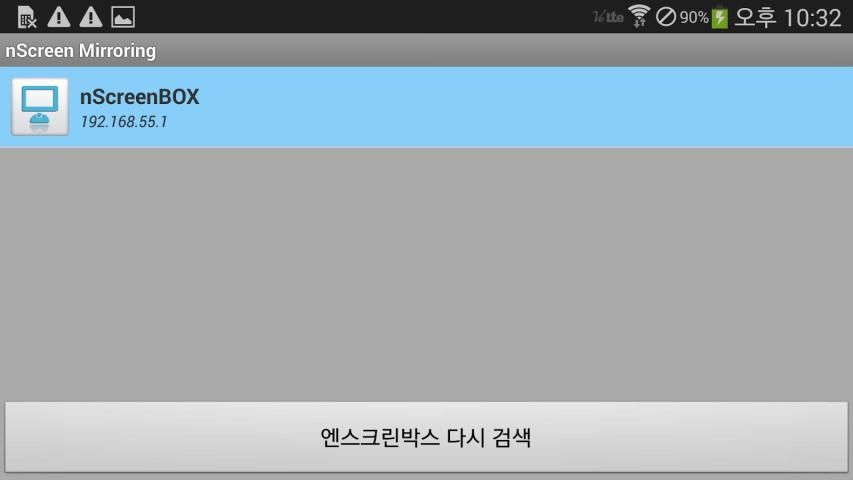Select the nScreenBOX device entry
Screen dimensions: 853x480
click(x=426, y=107)
